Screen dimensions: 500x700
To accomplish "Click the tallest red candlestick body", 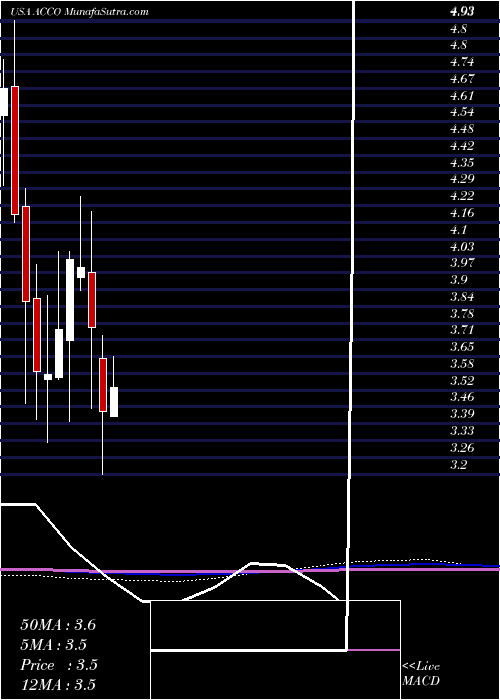I will [15, 150].
